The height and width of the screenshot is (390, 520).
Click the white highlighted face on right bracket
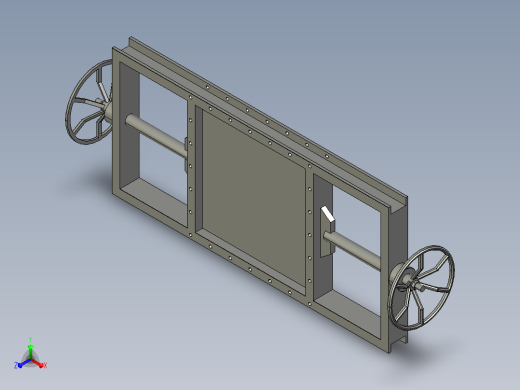[x=327, y=214]
